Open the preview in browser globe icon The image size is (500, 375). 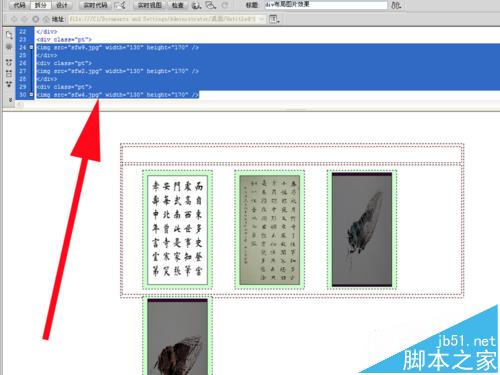[x=197, y=5]
